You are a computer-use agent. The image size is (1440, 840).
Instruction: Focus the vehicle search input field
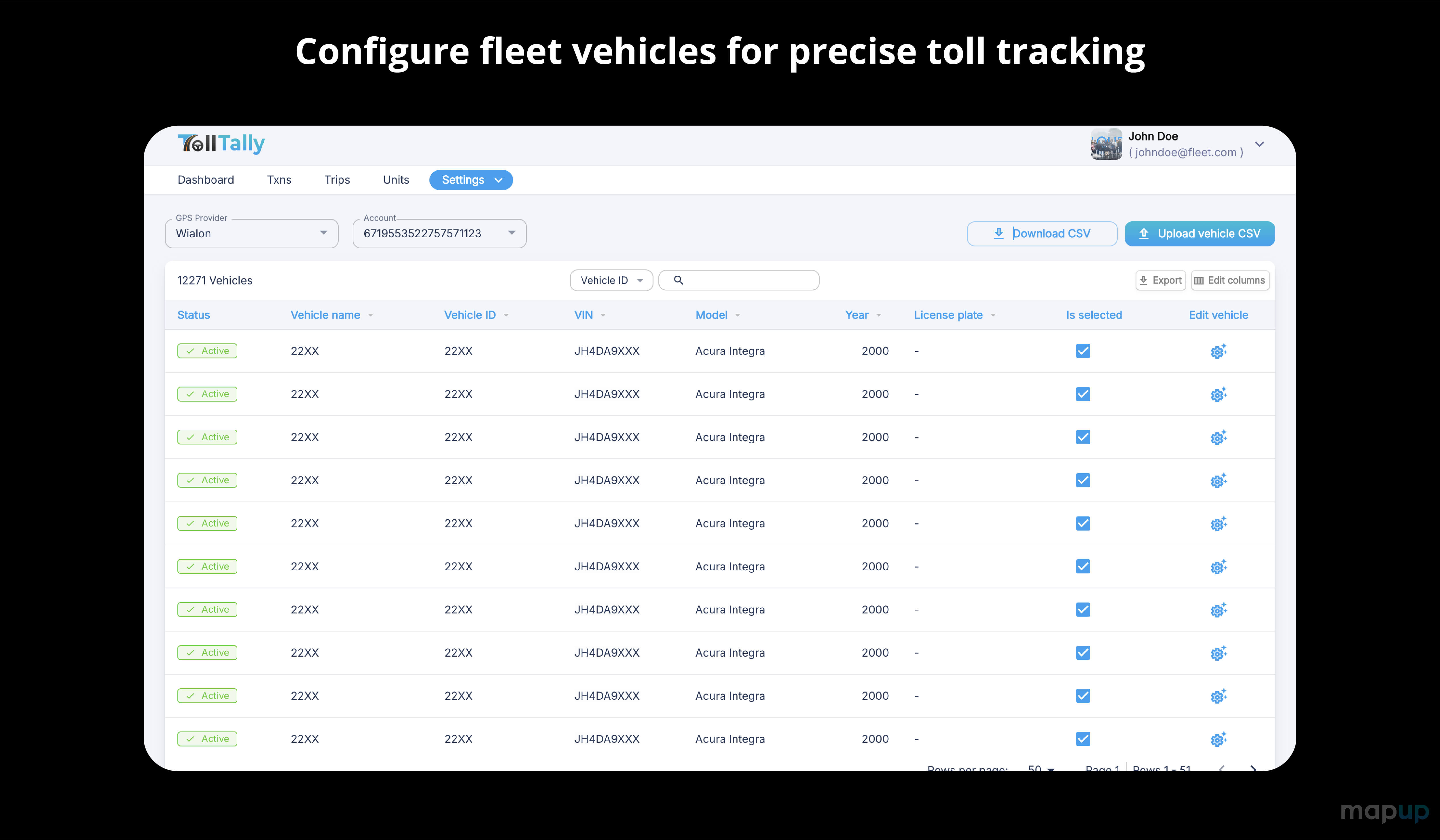(739, 280)
